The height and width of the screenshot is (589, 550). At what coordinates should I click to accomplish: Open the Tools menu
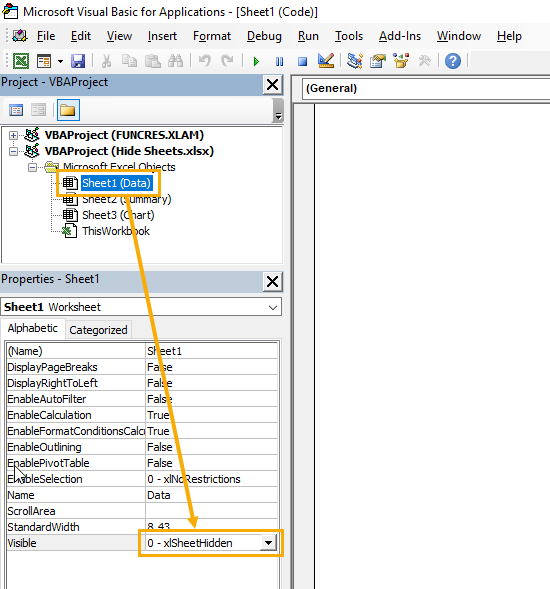point(349,36)
